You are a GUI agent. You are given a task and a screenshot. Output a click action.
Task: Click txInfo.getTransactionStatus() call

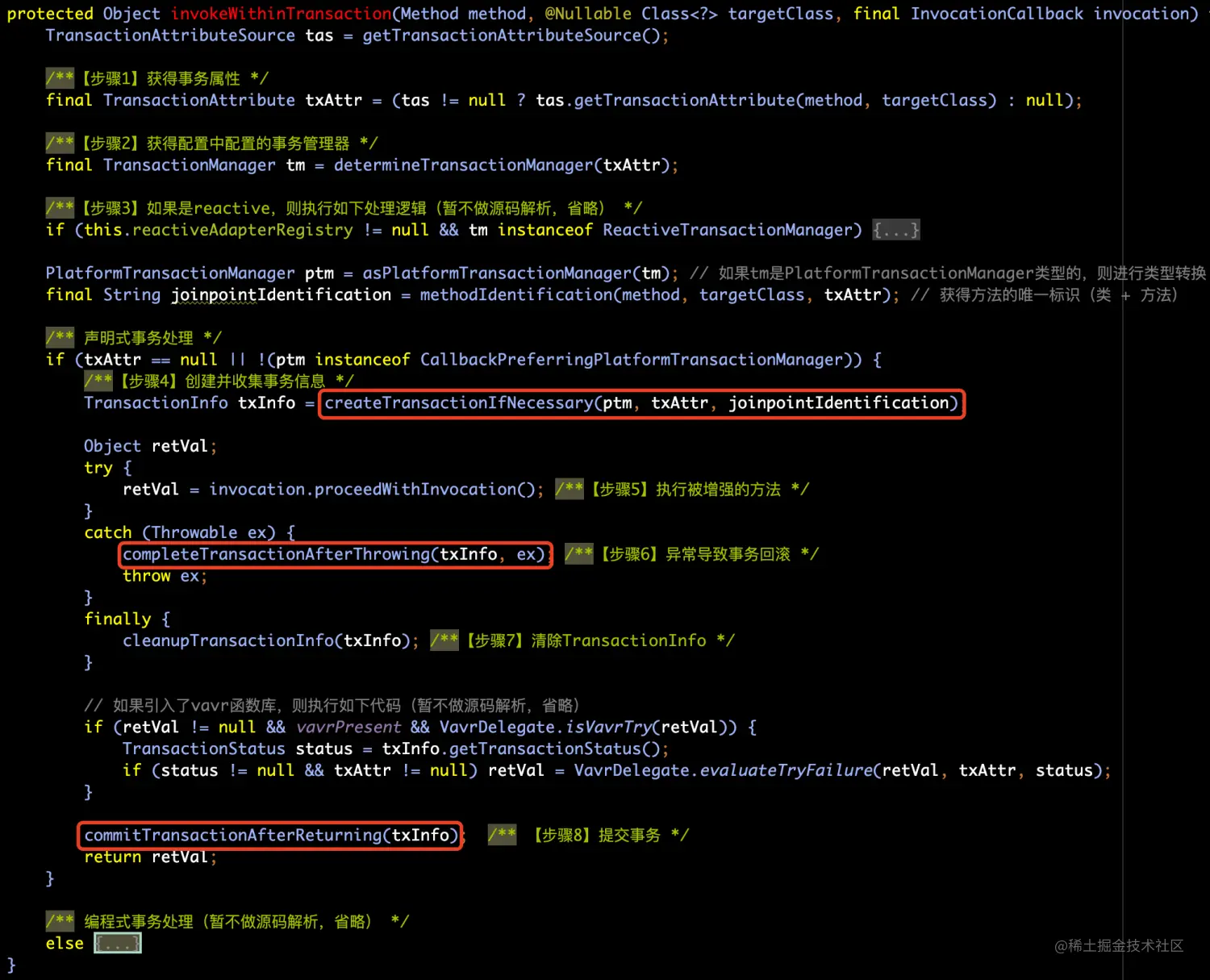coord(522,749)
